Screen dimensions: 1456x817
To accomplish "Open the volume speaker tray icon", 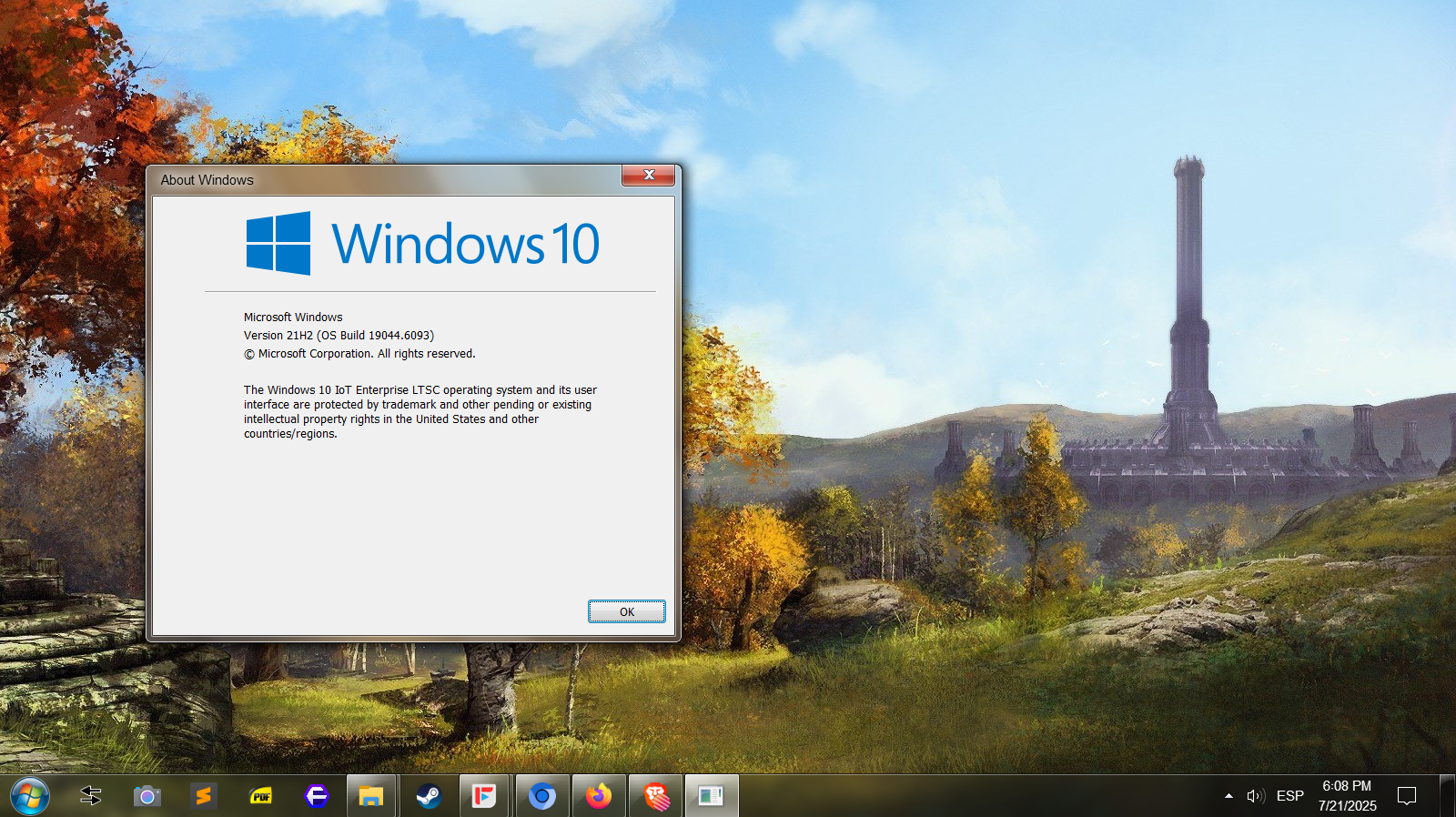I will 1256,796.
